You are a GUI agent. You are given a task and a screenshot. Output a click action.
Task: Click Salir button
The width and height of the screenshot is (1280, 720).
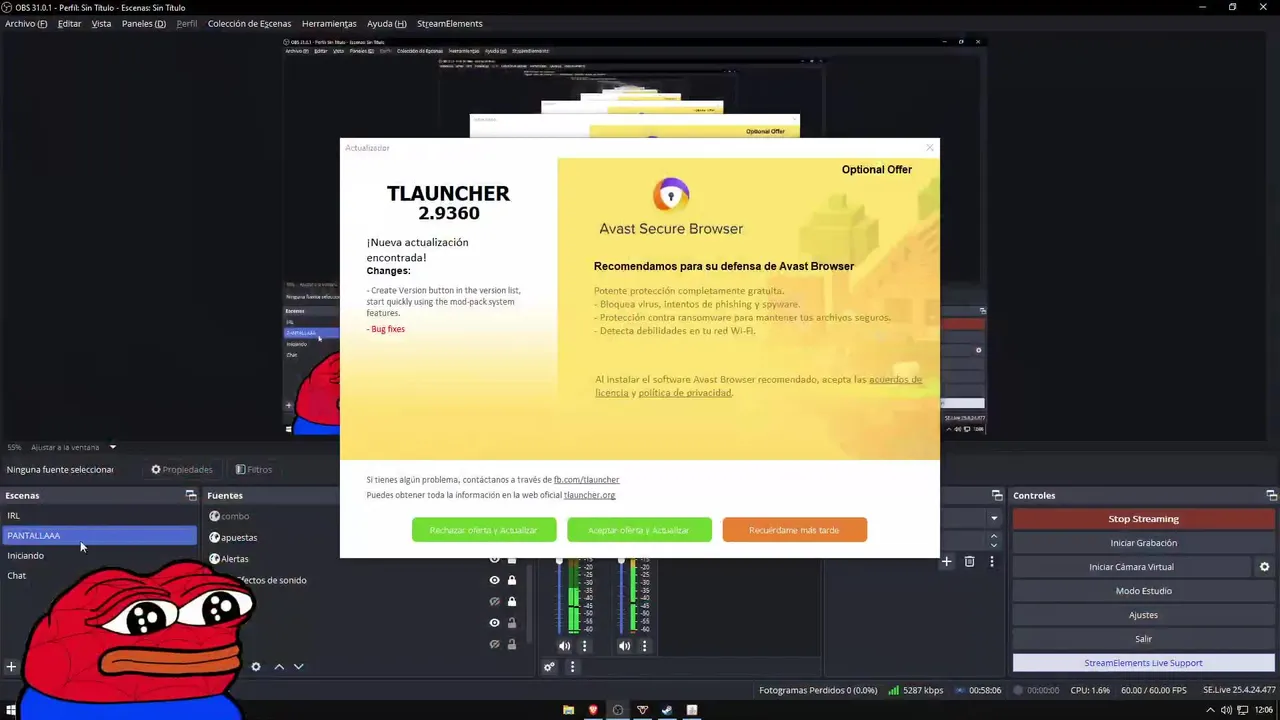tap(1143, 639)
